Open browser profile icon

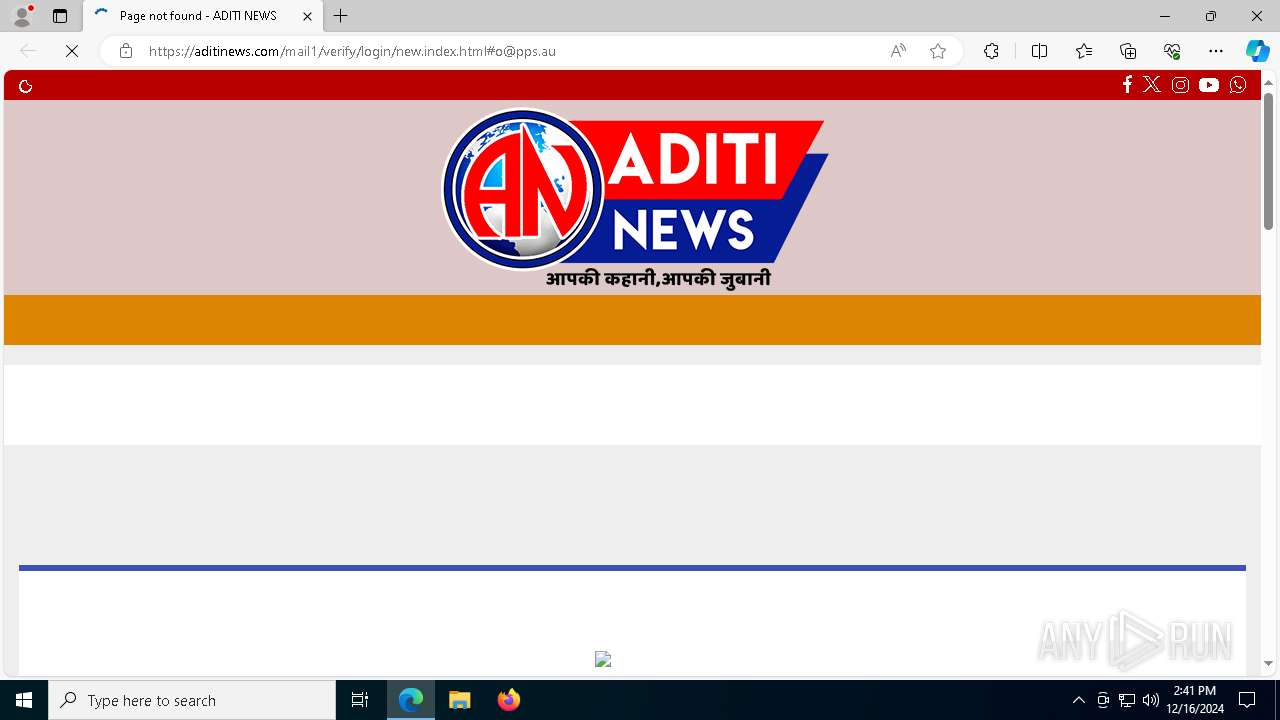coord(22,16)
